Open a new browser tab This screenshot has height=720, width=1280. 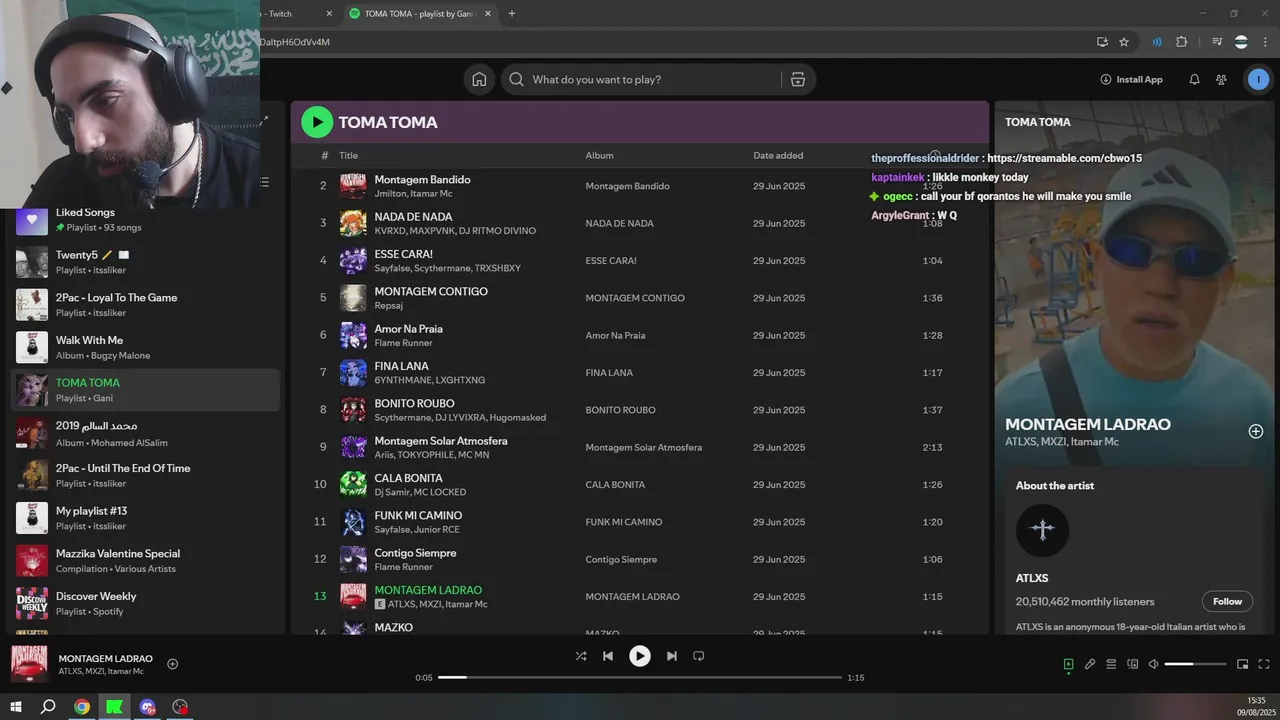(512, 14)
